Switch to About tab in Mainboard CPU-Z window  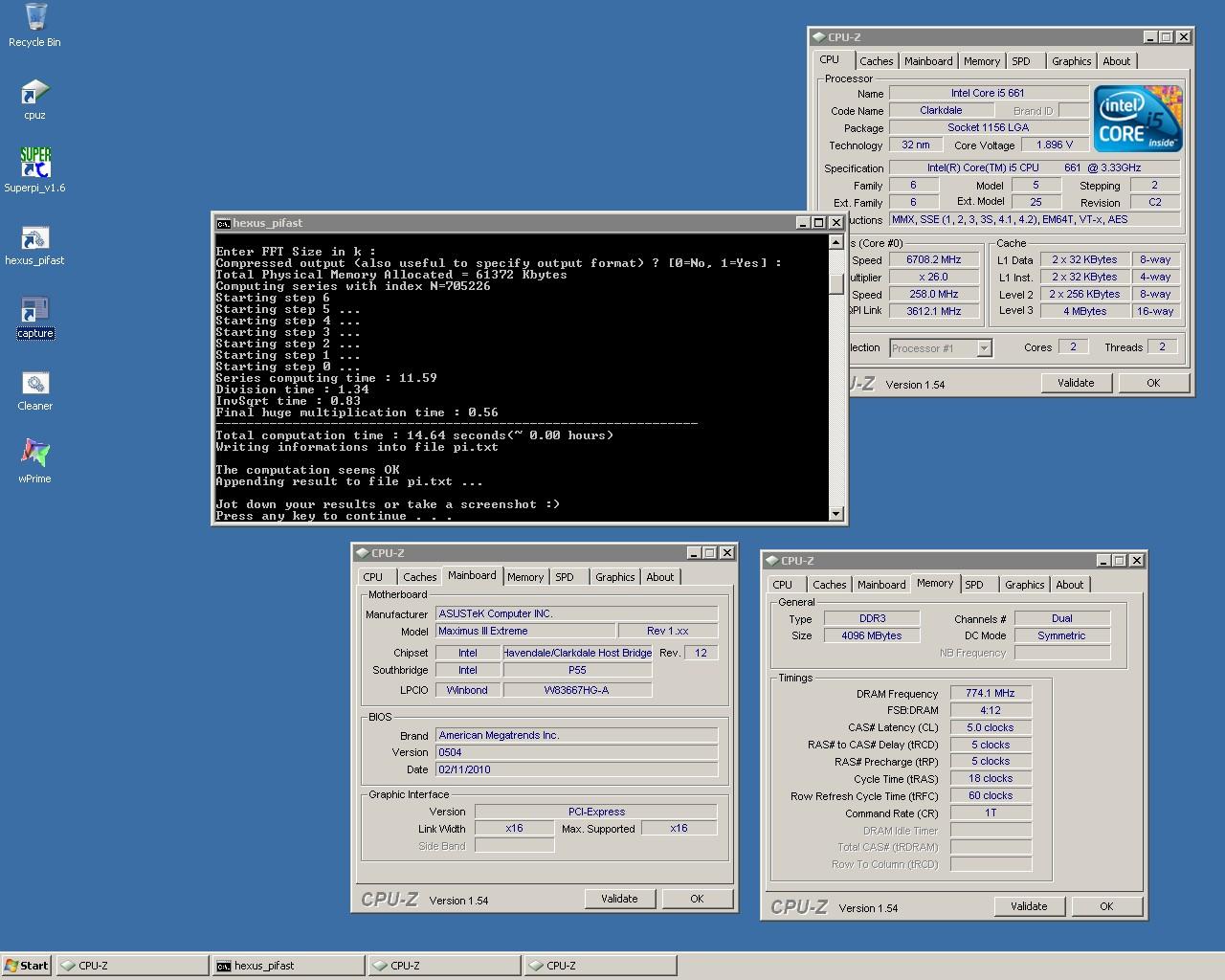[659, 577]
